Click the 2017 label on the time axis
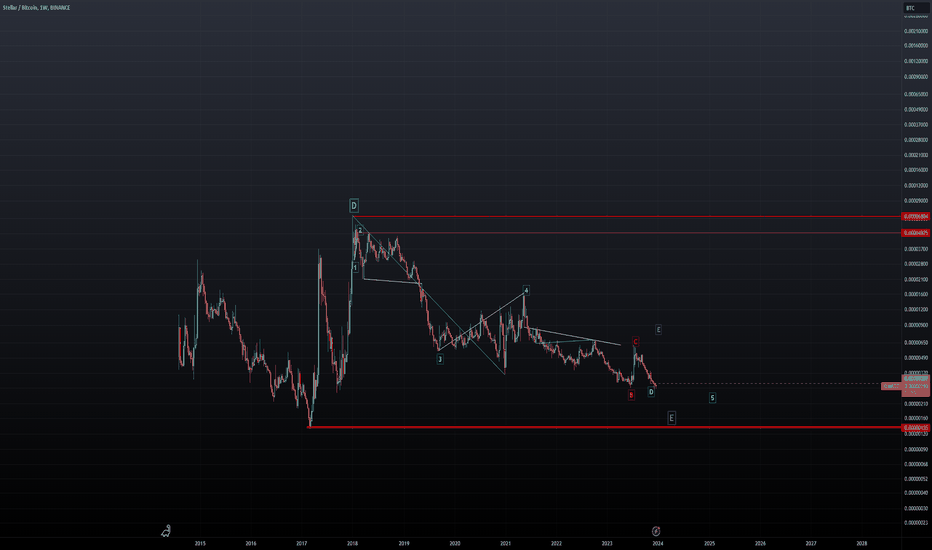932x550 pixels. click(302, 543)
